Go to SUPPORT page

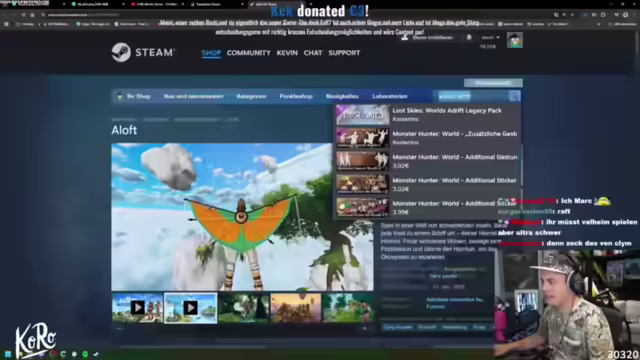coord(344,53)
